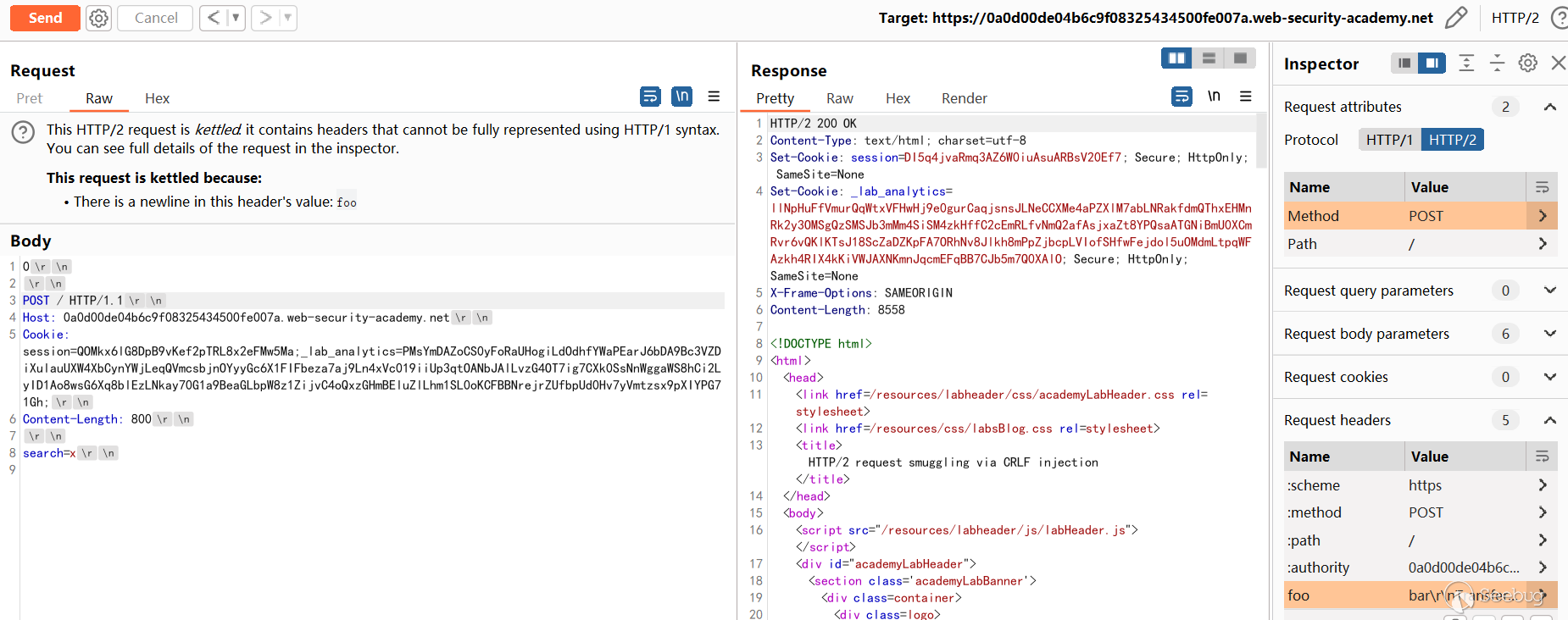Viewport: 1568px width, 620px height.
Task: Toggle word wrap icon in Request panel
Action: (x=650, y=97)
